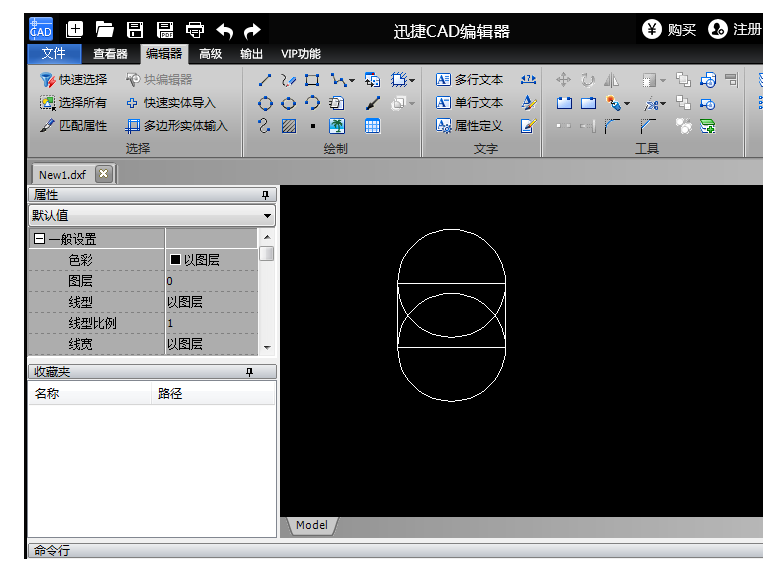Image resolution: width=780 pixels, height=561 pixels.
Task: Click the 多行文本 button
Action: [469, 80]
